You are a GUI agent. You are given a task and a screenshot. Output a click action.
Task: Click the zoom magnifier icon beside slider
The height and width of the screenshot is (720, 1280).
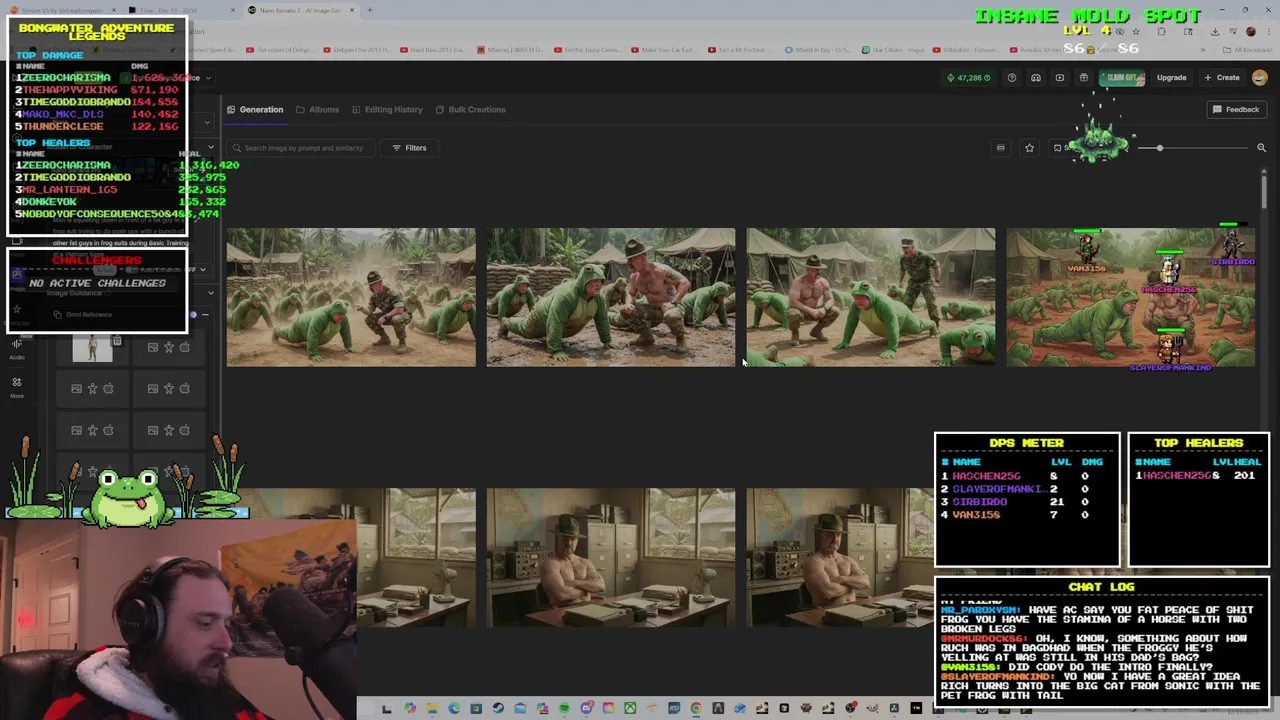pos(1261,148)
